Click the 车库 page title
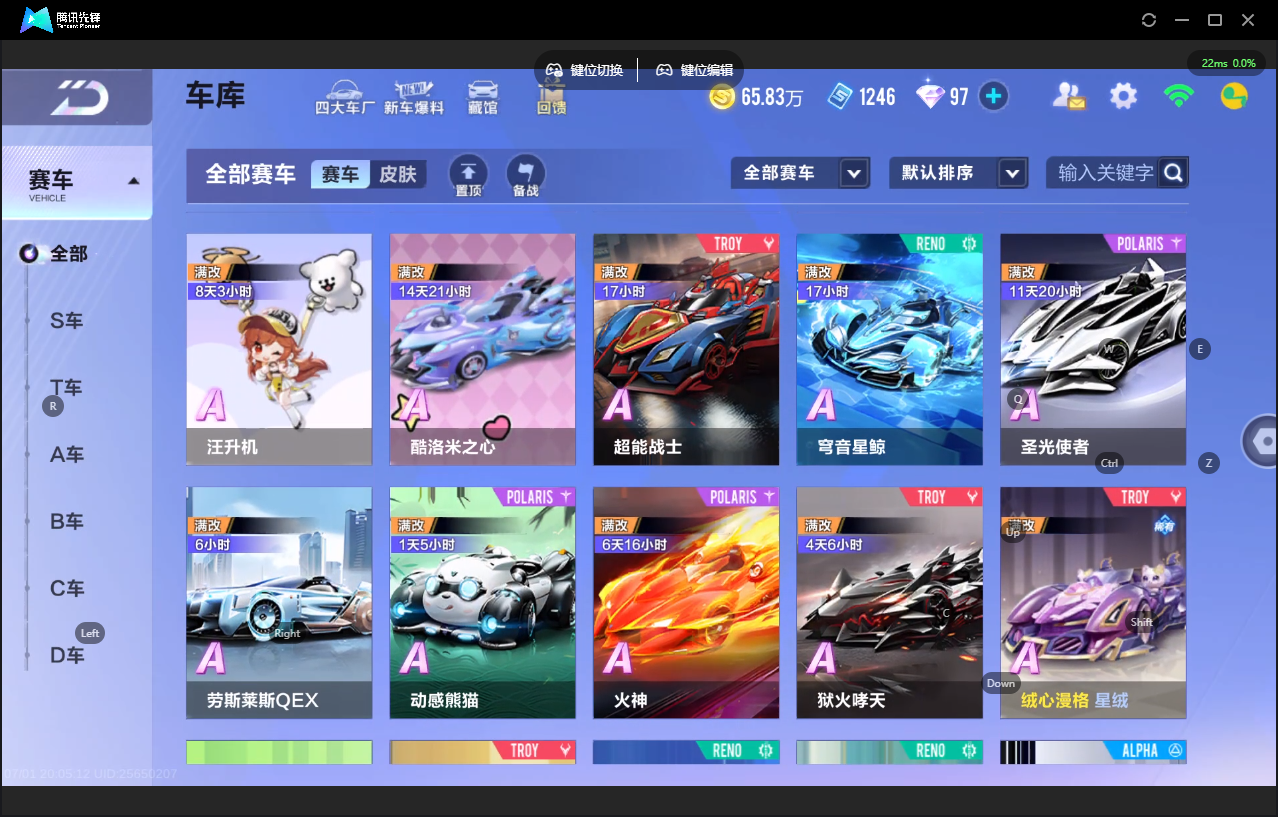 point(215,96)
